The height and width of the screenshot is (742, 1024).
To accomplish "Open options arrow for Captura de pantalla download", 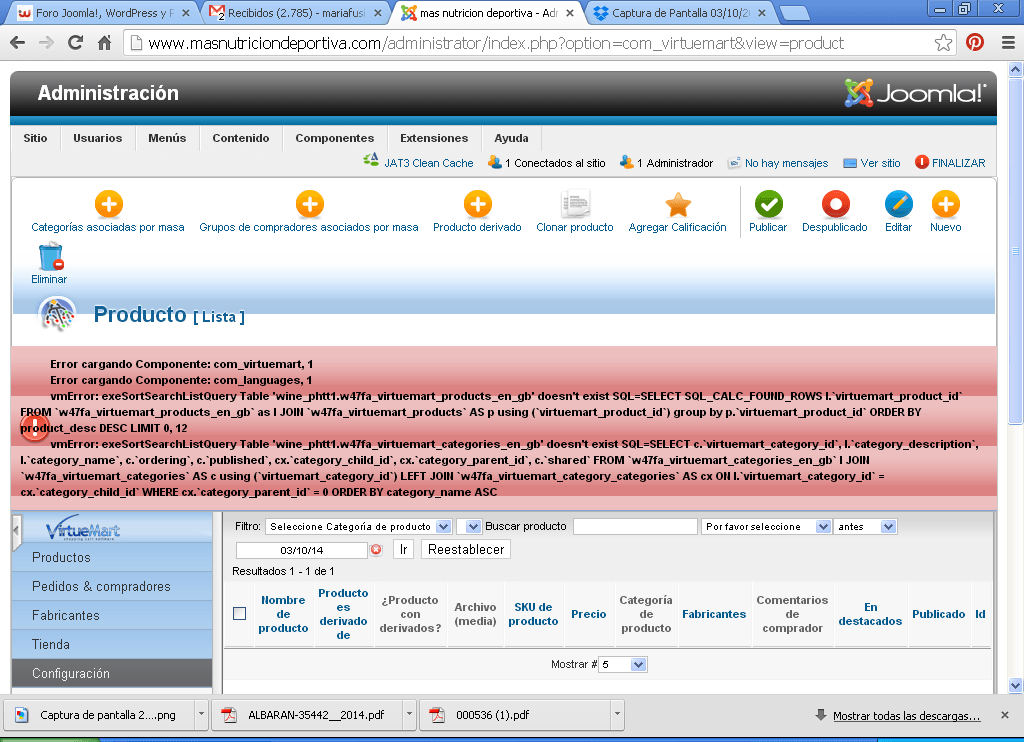I will [201, 715].
